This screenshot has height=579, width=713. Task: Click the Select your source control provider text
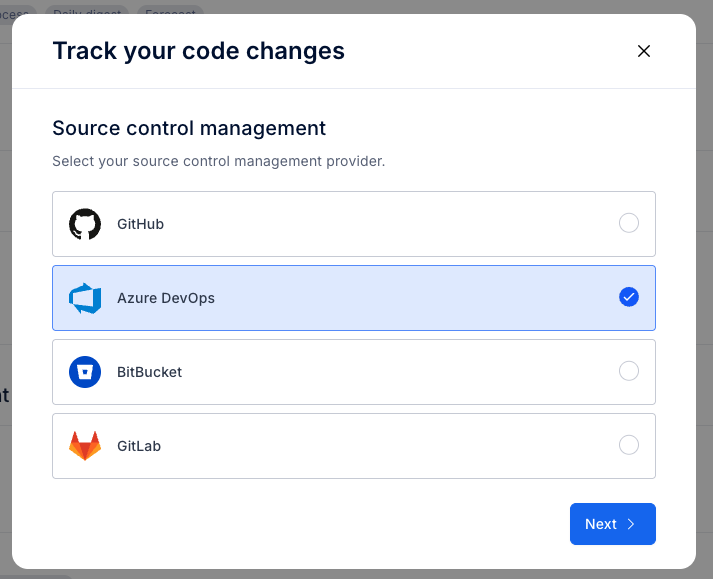click(x=219, y=161)
